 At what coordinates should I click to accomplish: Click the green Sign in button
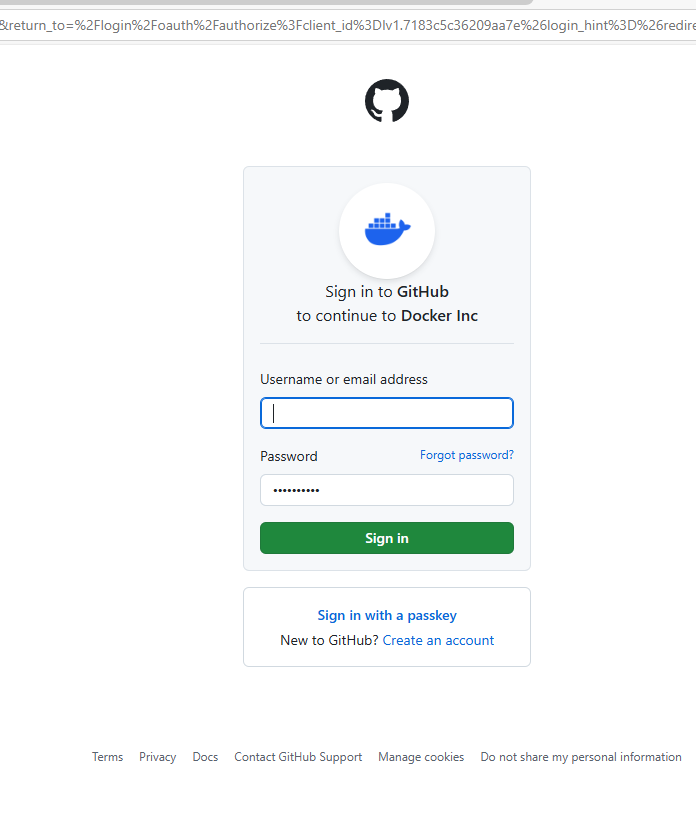387,538
